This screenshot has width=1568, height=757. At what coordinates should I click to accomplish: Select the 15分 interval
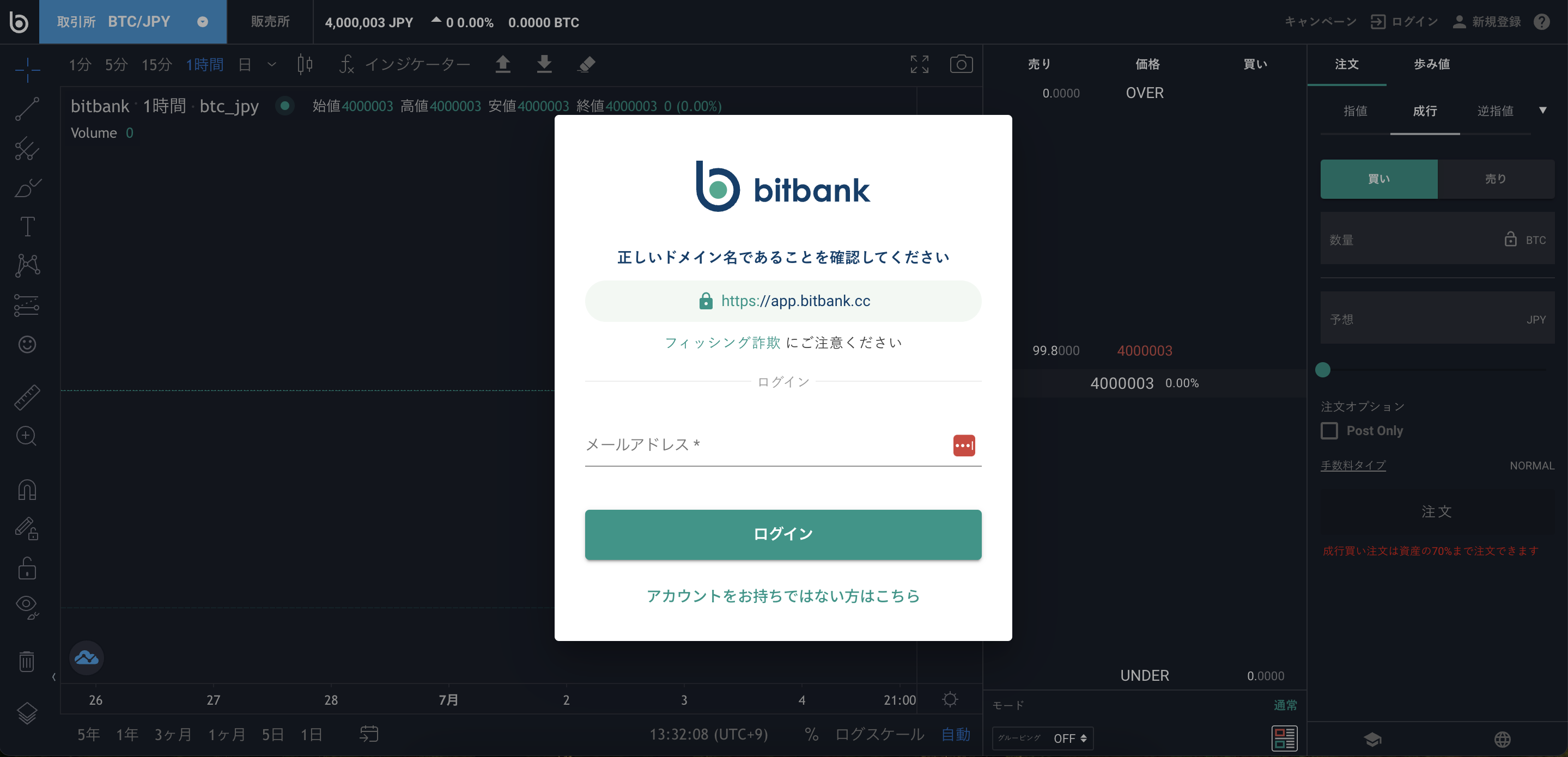156,64
